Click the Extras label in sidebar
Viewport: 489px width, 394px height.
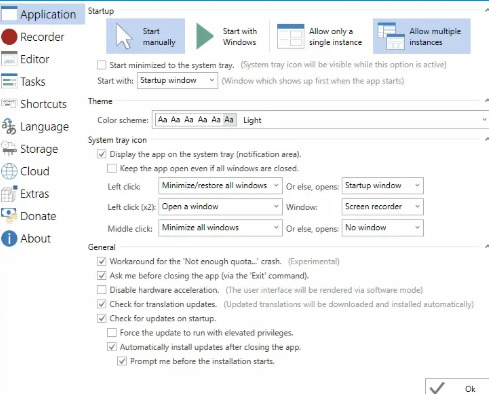pyautogui.click(x=35, y=194)
